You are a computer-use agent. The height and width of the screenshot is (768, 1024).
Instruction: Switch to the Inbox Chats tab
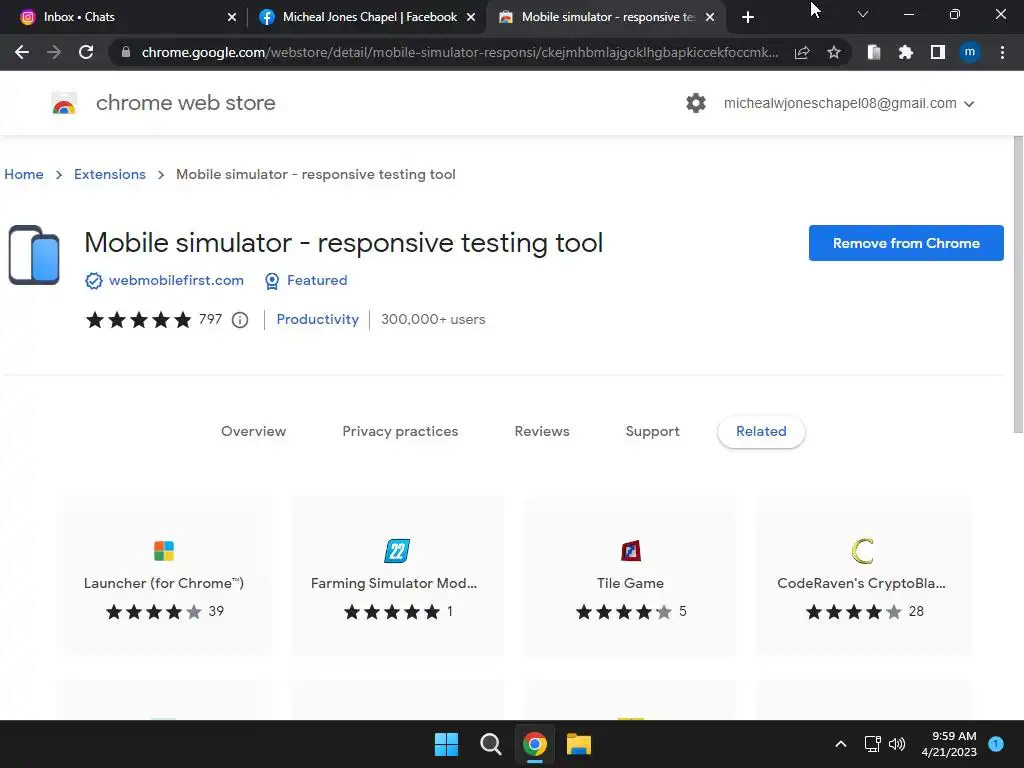point(124,17)
